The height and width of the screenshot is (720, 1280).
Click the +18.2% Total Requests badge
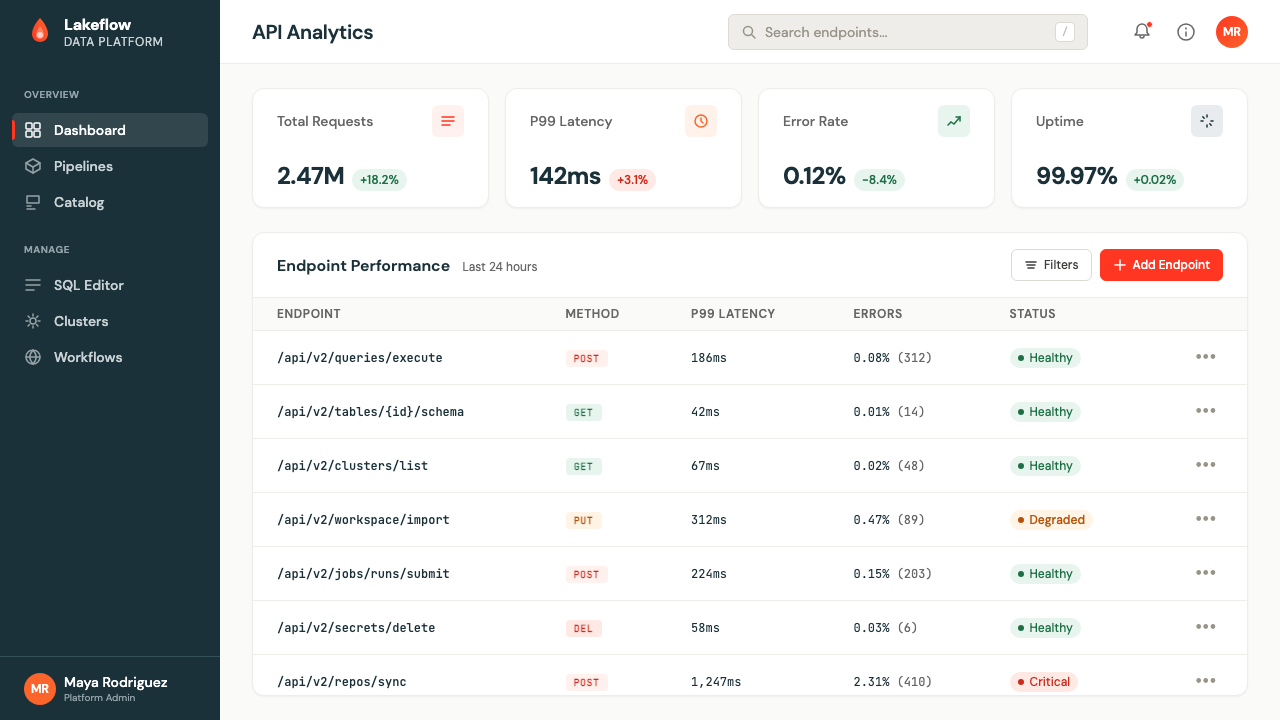379,180
